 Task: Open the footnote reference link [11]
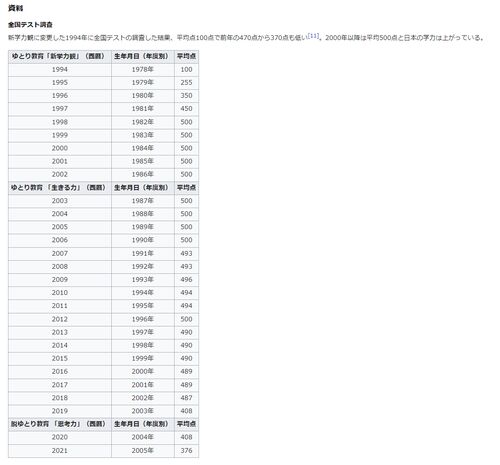point(313,36)
